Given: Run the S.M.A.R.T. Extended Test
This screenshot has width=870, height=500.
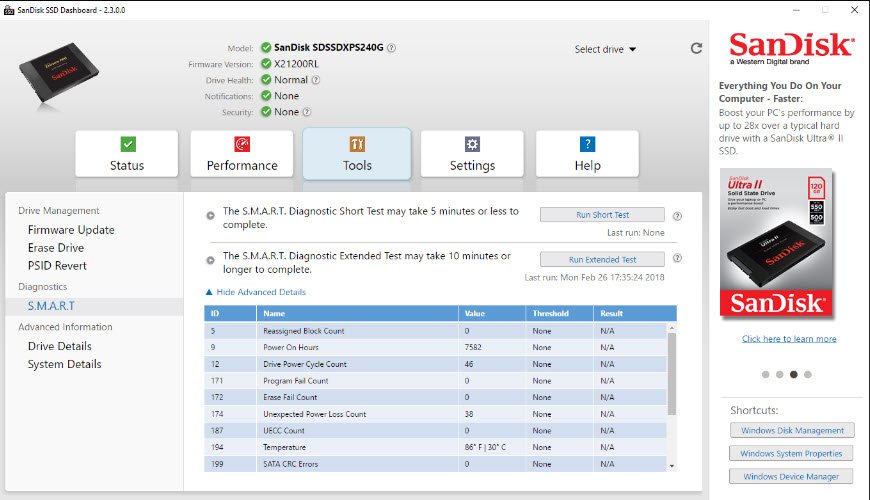Looking at the screenshot, I should click(x=602, y=259).
